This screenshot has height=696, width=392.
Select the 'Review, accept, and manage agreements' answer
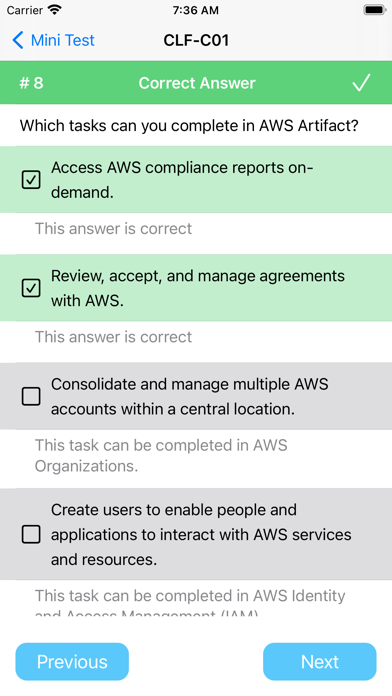[x=198, y=289]
